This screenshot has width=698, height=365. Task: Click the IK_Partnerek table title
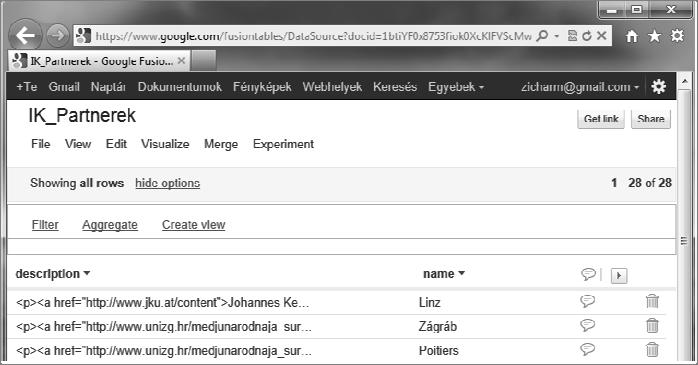click(x=82, y=116)
